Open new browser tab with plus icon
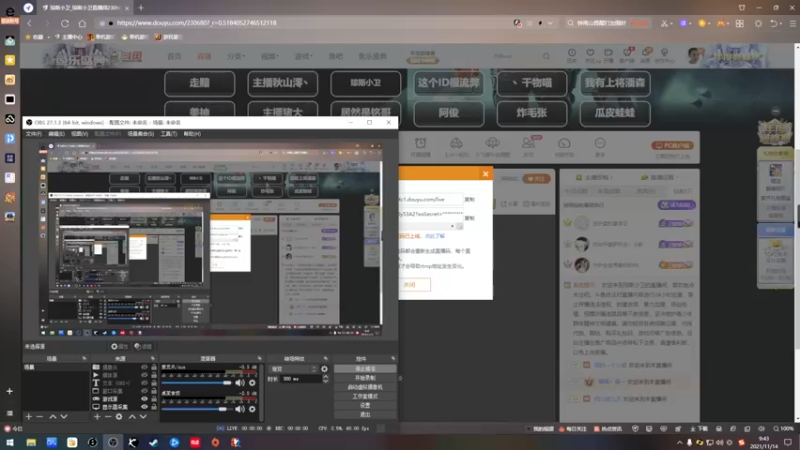This screenshot has height=450, width=800. click(141, 8)
